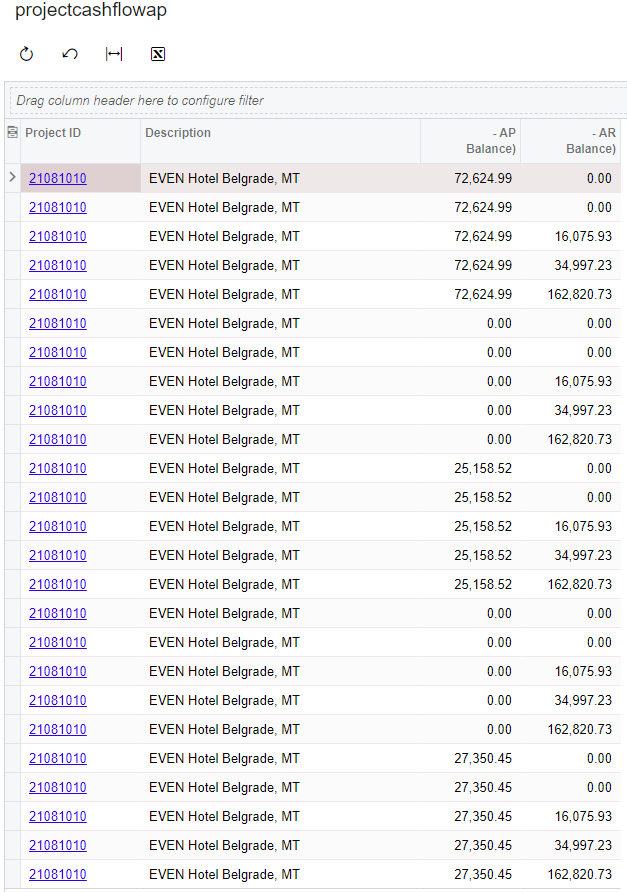Open project link in row with 27,350.45 and 162,820.73
This screenshot has width=627, height=892.
pos(58,875)
